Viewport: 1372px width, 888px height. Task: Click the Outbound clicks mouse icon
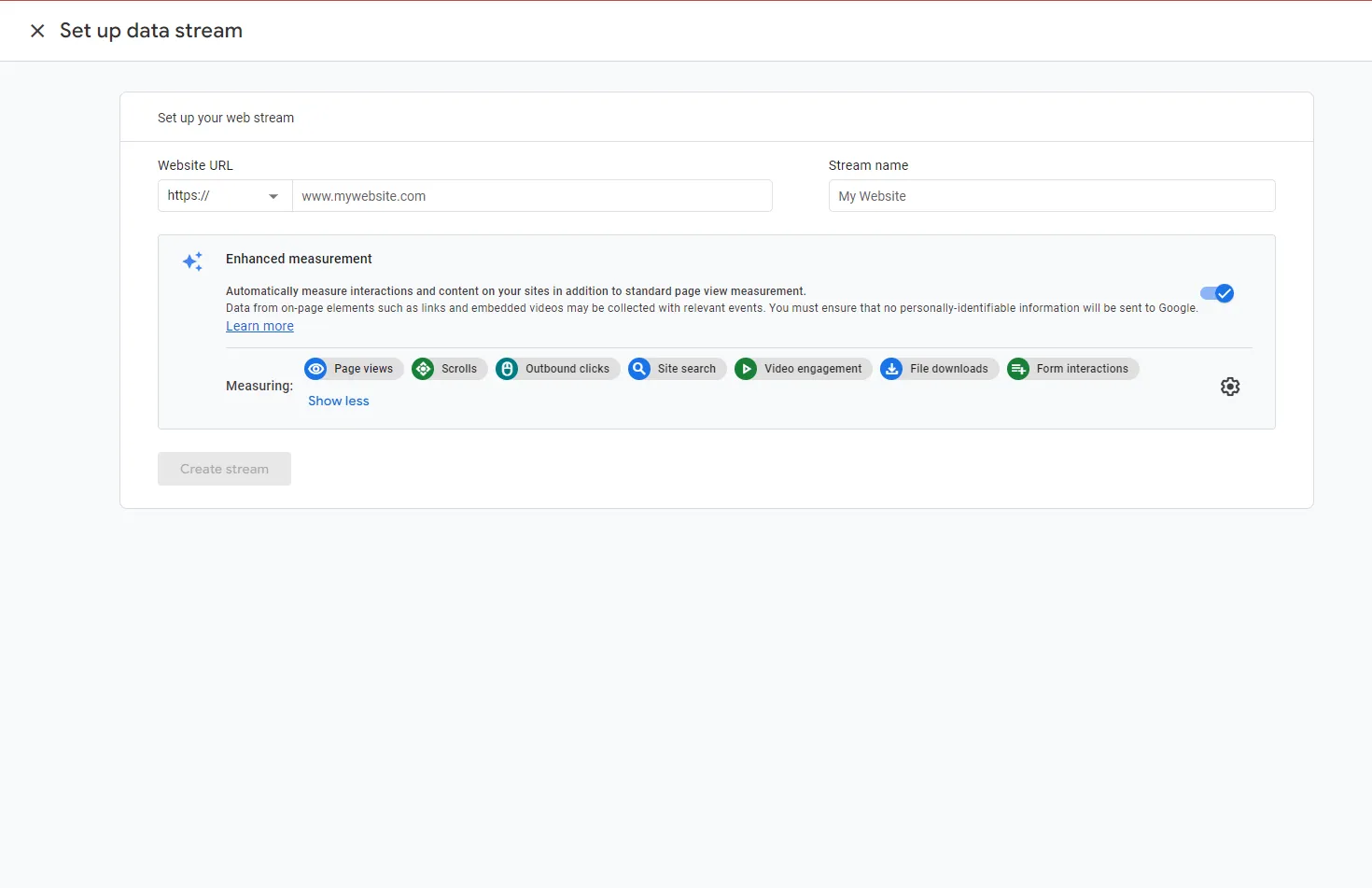[507, 369]
